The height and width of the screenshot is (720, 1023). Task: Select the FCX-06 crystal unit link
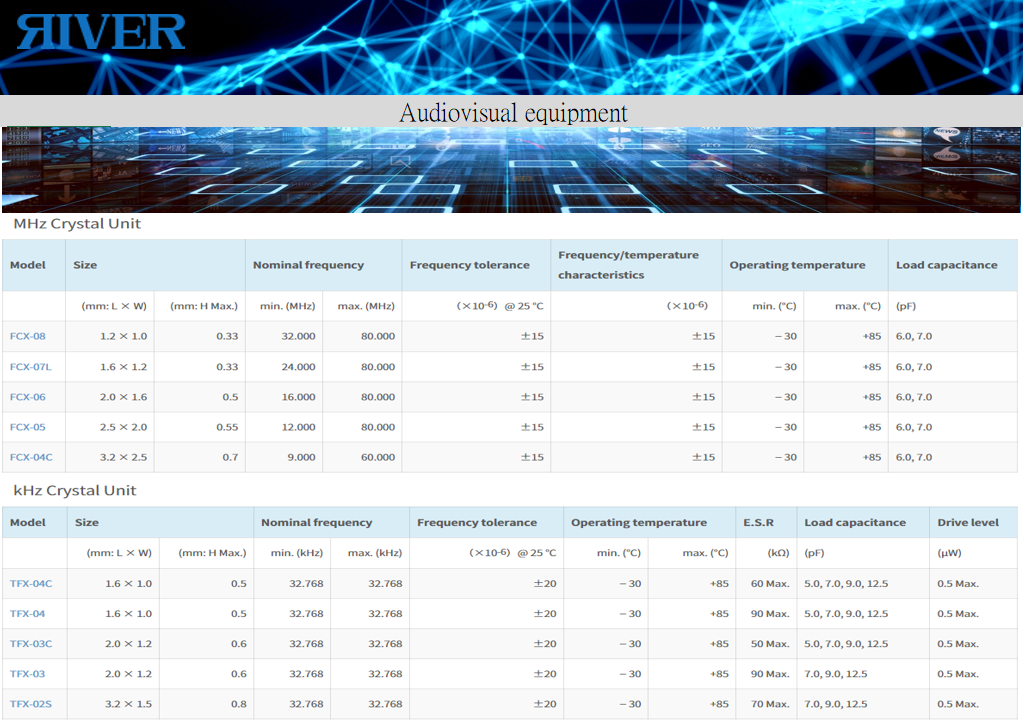28,397
